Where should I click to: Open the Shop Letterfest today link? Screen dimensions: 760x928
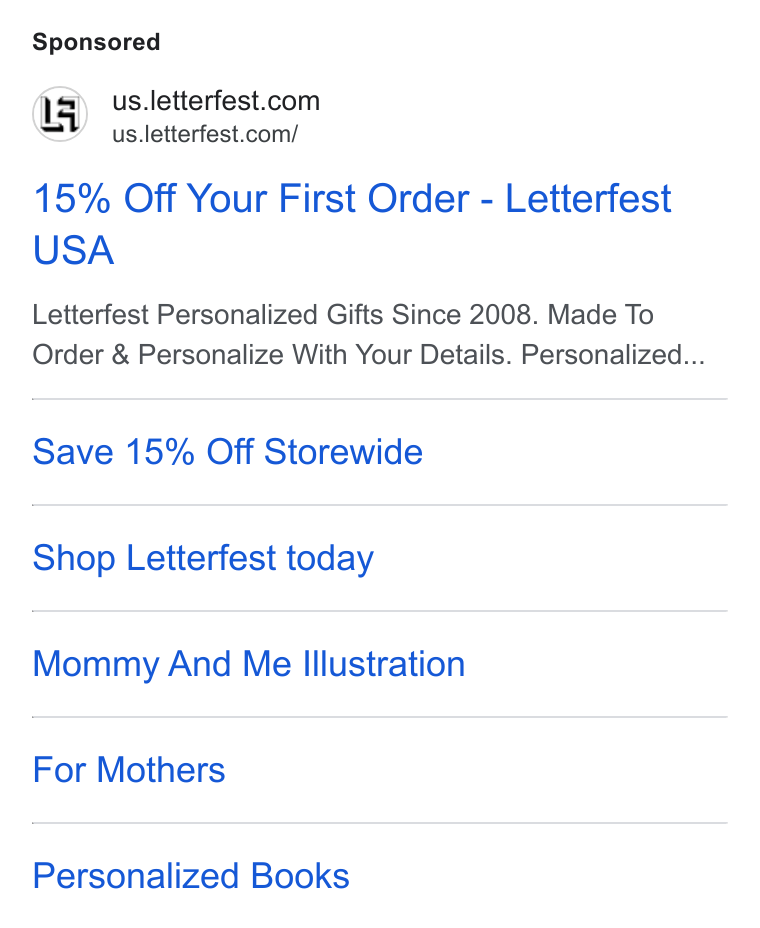[203, 558]
